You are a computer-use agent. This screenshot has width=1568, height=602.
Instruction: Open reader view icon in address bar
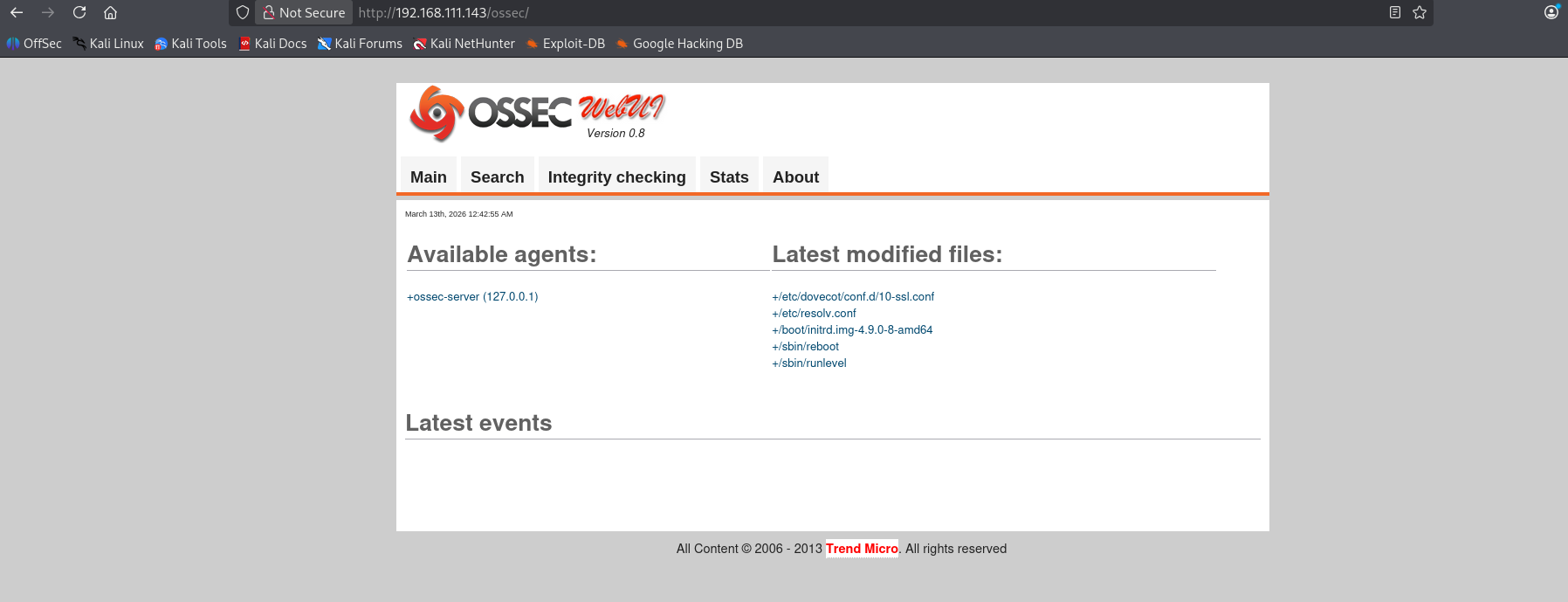click(x=1395, y=12)
